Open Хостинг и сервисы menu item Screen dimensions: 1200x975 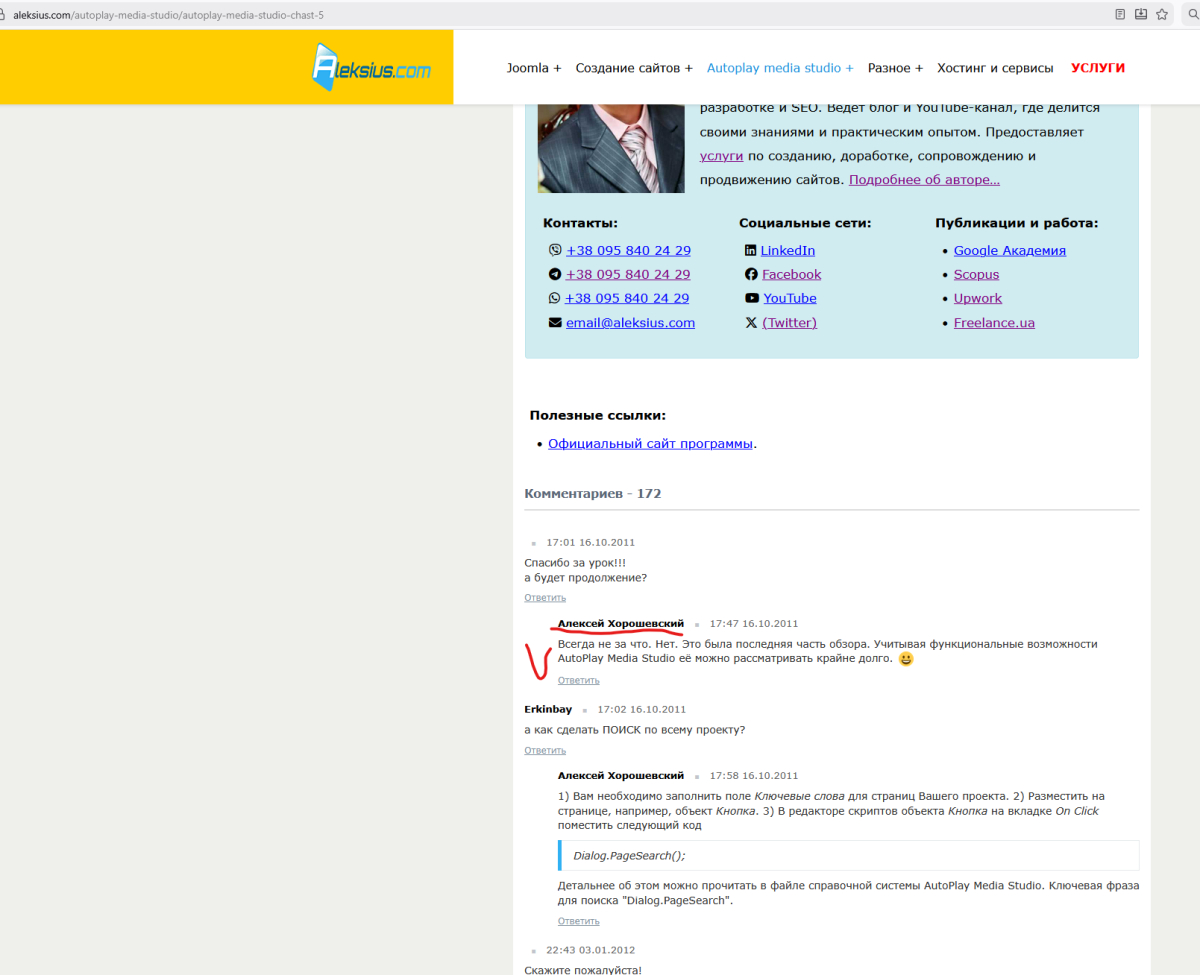coord(995,68)
